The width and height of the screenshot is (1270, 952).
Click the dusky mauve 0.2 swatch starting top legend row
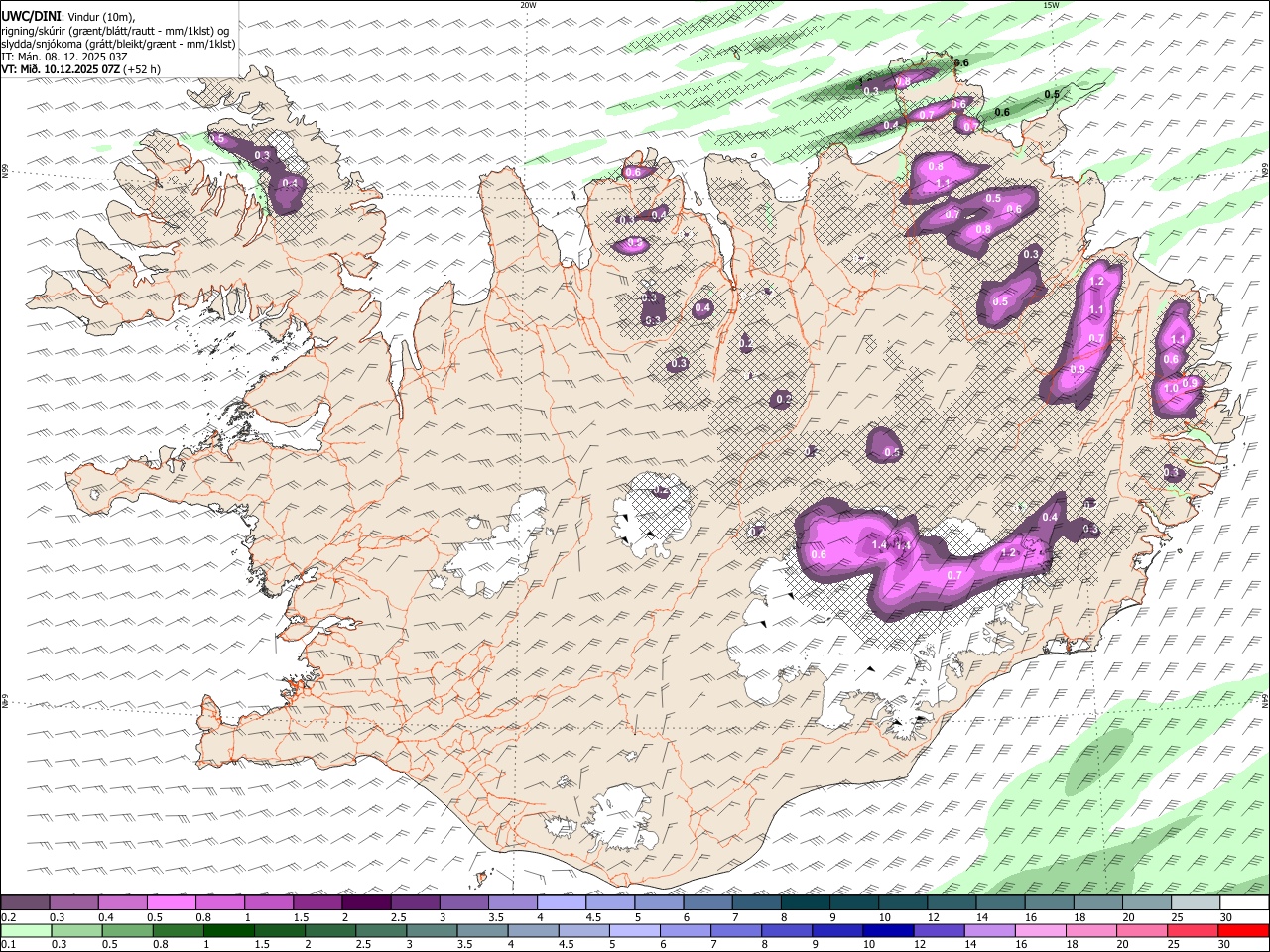25,903
